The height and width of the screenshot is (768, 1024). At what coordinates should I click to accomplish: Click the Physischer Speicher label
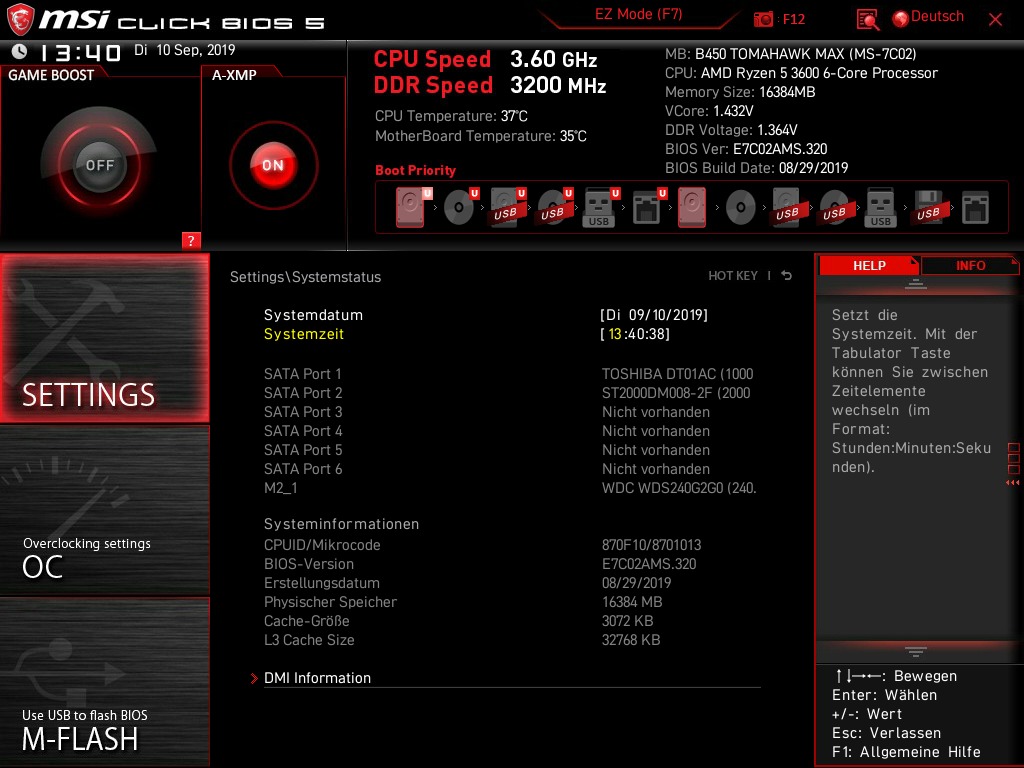pyautogui.click(x=330, y=601)
